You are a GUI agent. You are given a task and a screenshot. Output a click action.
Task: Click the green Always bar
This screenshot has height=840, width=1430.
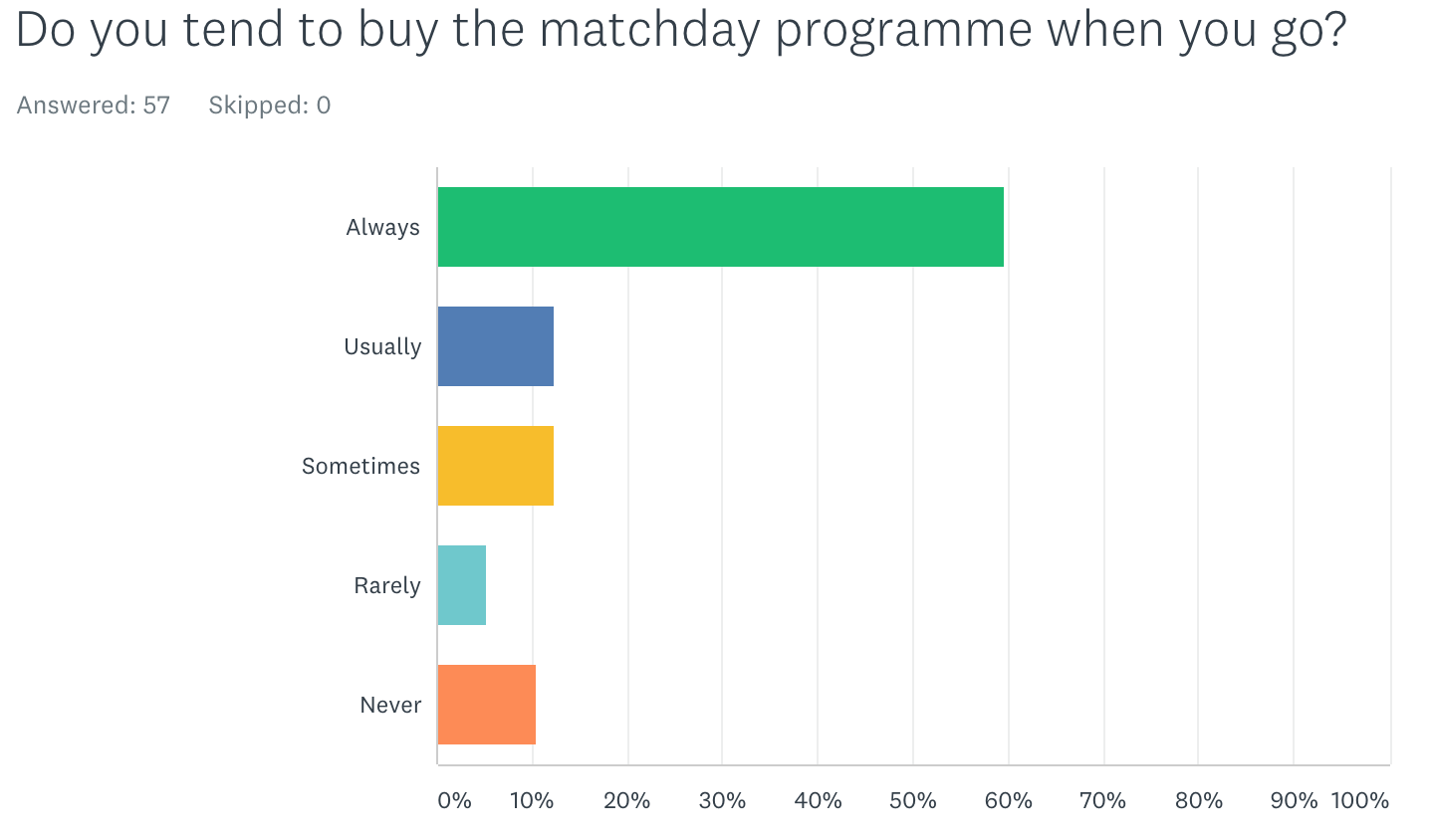pyautogui.click(x=720, y=227)
